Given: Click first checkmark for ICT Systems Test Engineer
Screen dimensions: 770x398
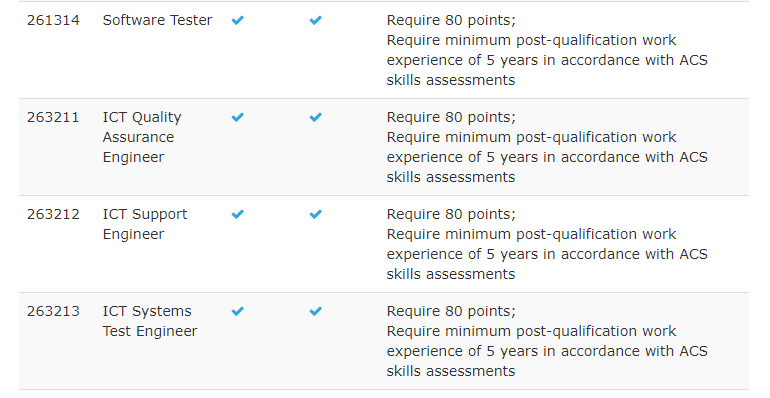Looking at the screenshot, I should coord(238,311).
